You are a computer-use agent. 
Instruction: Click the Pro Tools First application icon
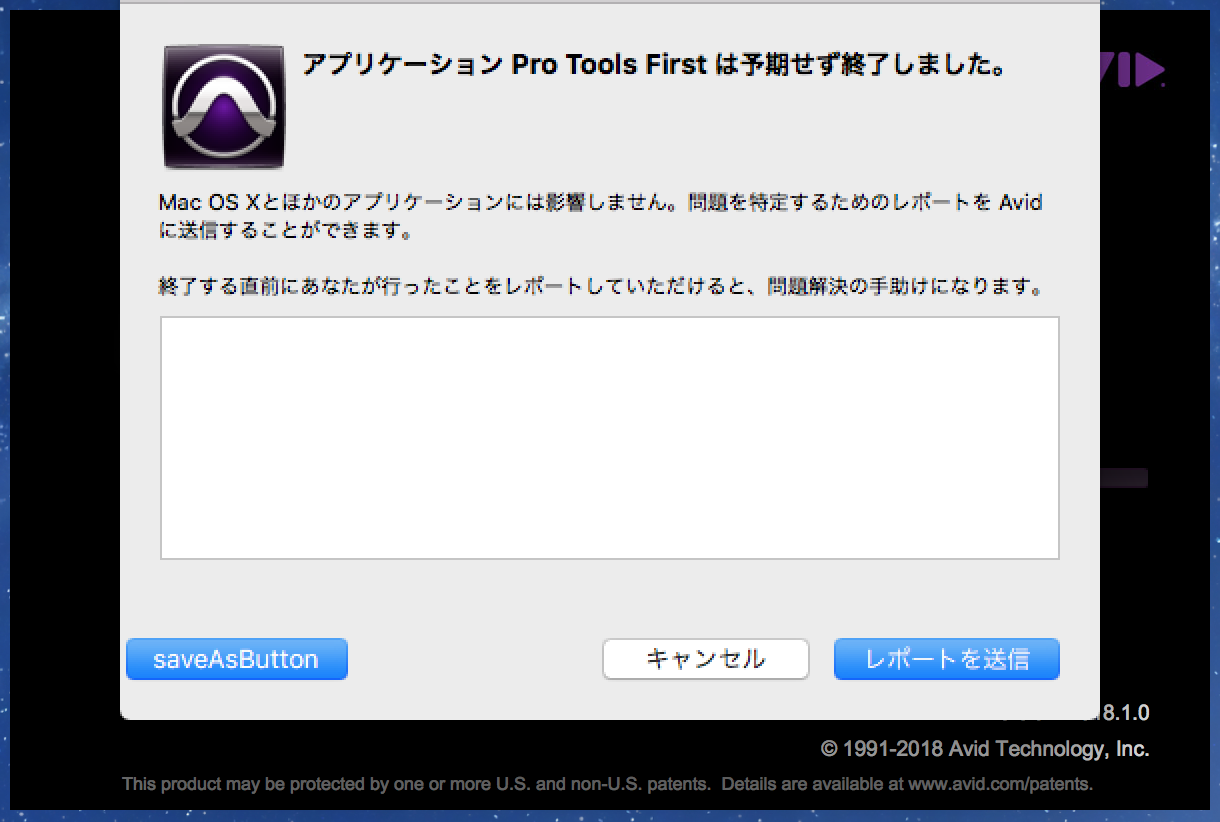pyautogui.click(x=224, y=106)
